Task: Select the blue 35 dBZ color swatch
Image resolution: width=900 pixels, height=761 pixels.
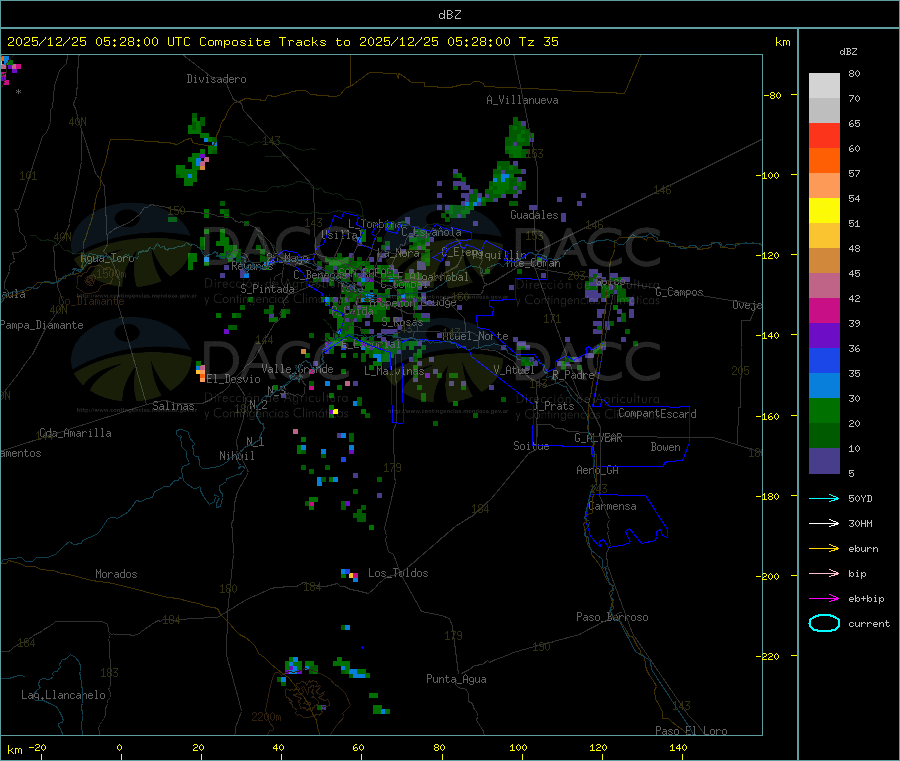Action: coord(824,360)
